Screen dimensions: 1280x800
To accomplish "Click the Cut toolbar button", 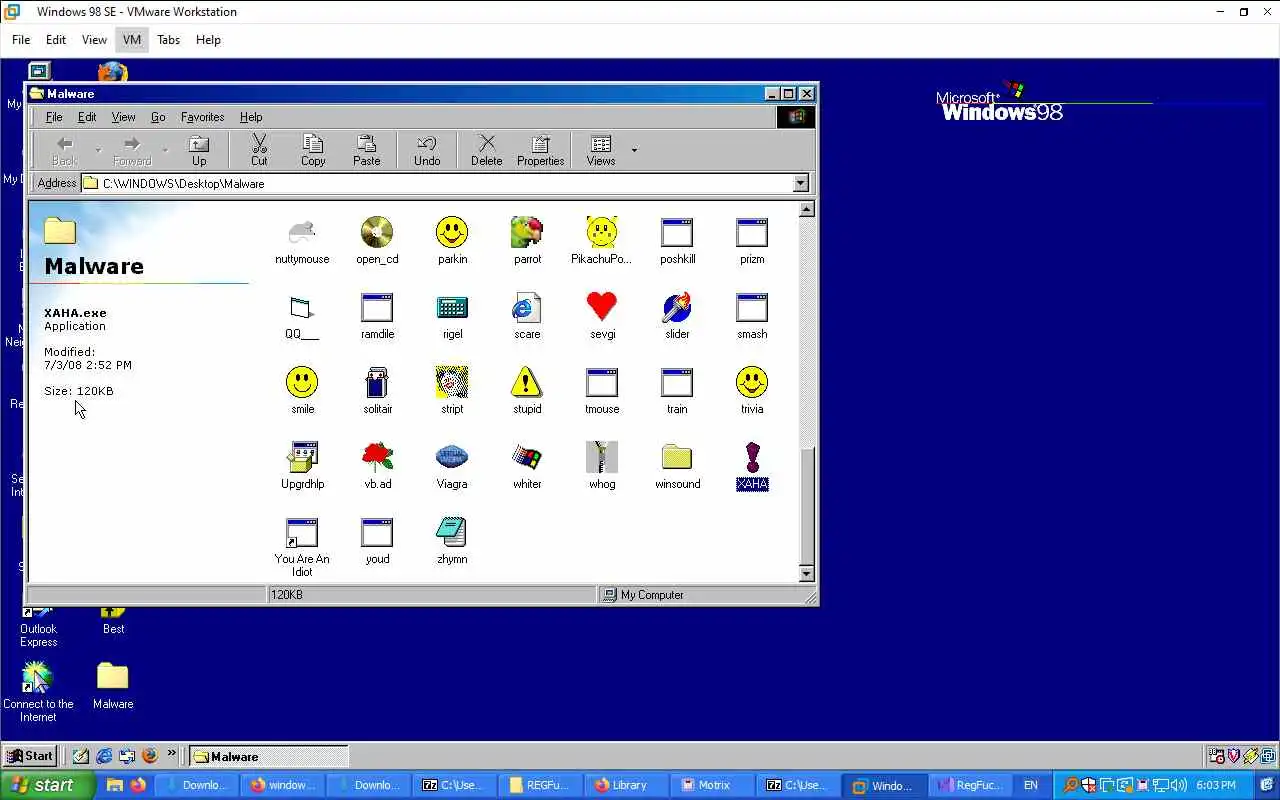I will [x=259, y=150].
